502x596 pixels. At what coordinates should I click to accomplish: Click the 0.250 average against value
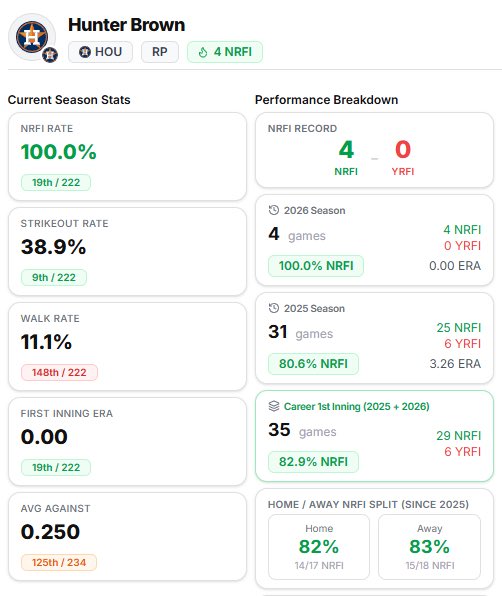51,532
